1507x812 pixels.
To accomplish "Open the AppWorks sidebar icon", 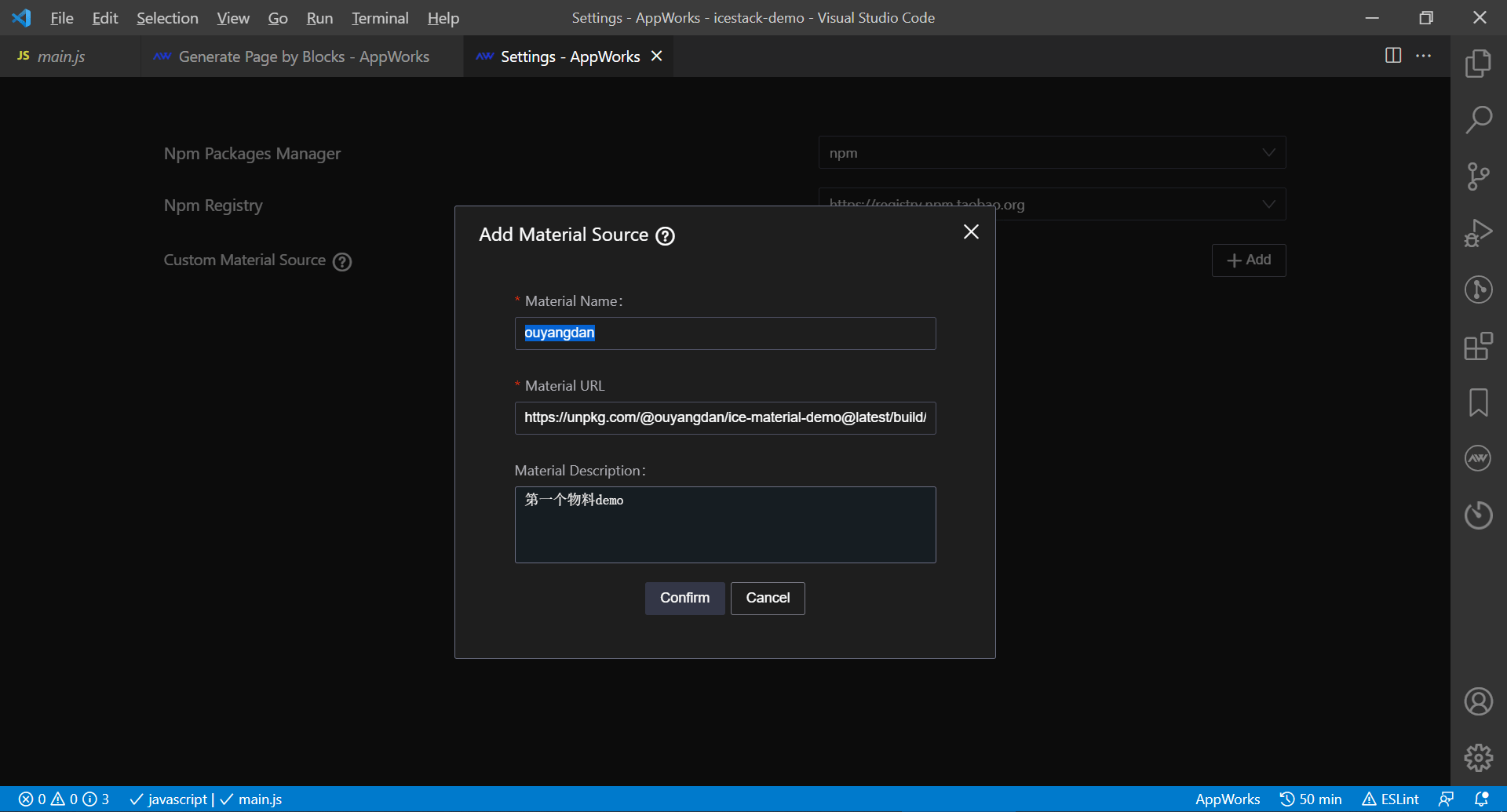I will click(1478, 458).
